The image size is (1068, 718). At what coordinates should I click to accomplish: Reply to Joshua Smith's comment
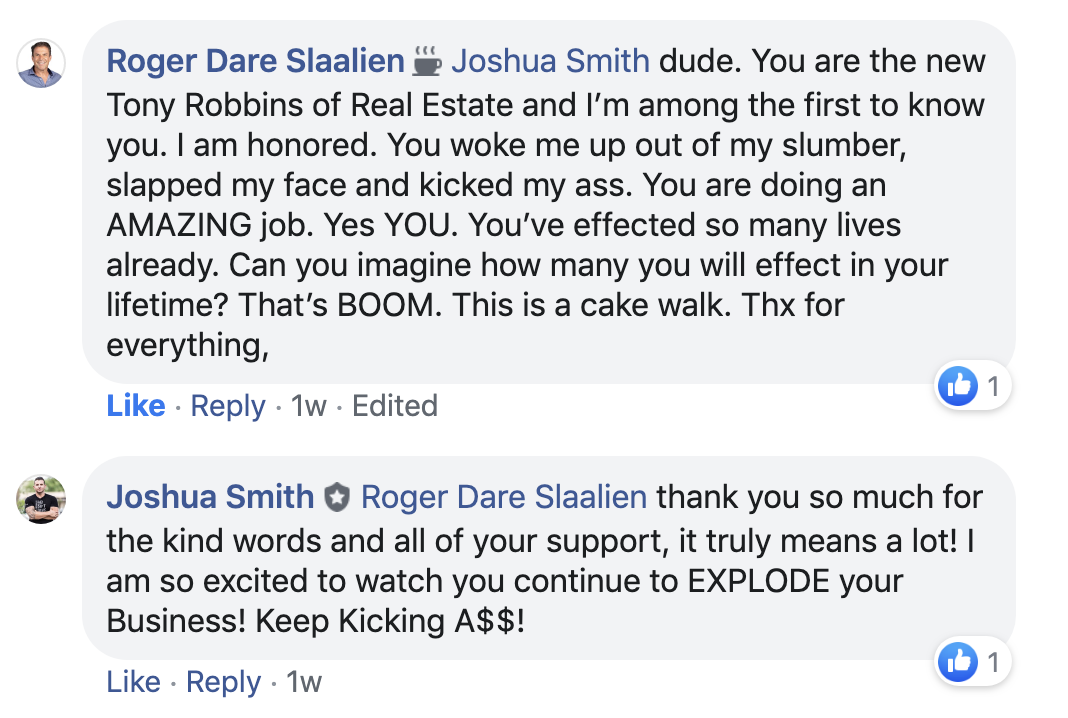coord(223,682)
